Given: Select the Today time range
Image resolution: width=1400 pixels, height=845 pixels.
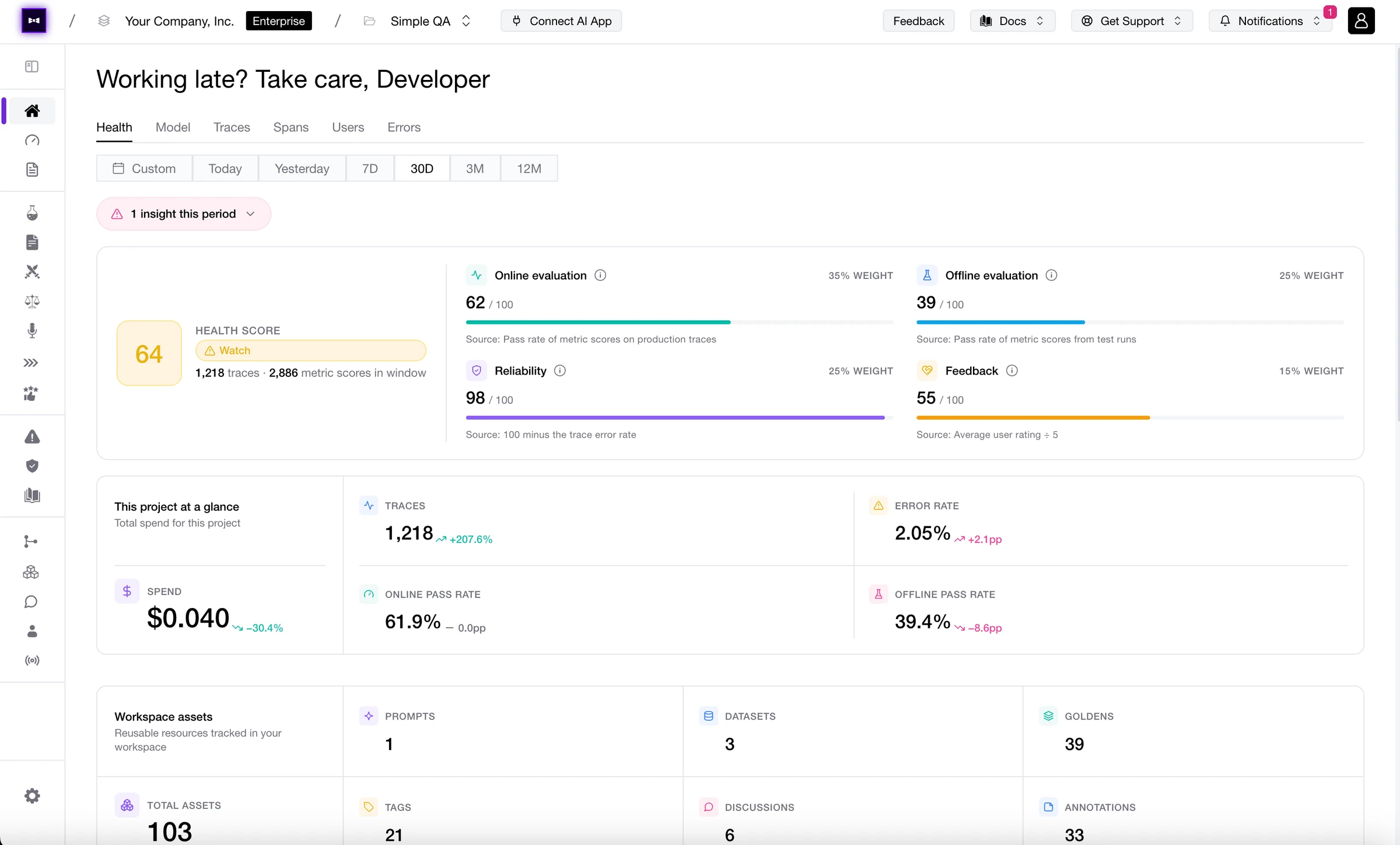Looking at the screenshot, I should pyautogui.click(x=225, y=169).
